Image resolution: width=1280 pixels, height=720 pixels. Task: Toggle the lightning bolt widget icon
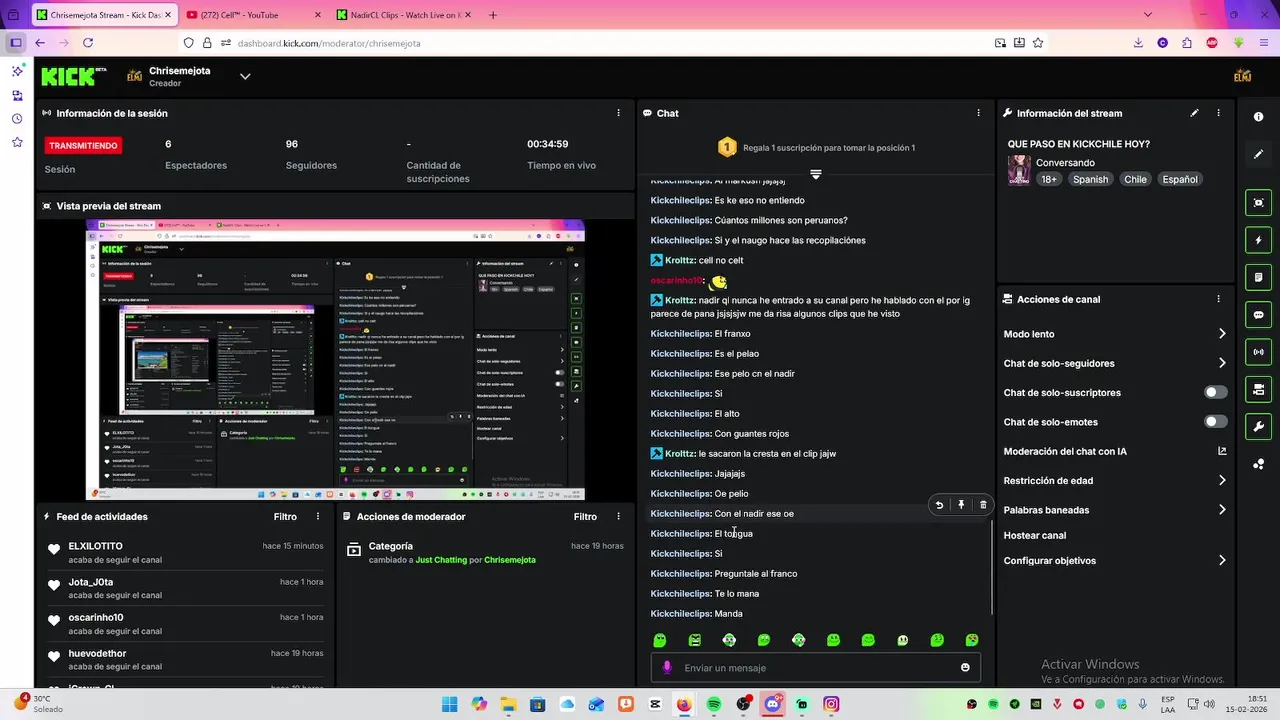click(1258, 240)
